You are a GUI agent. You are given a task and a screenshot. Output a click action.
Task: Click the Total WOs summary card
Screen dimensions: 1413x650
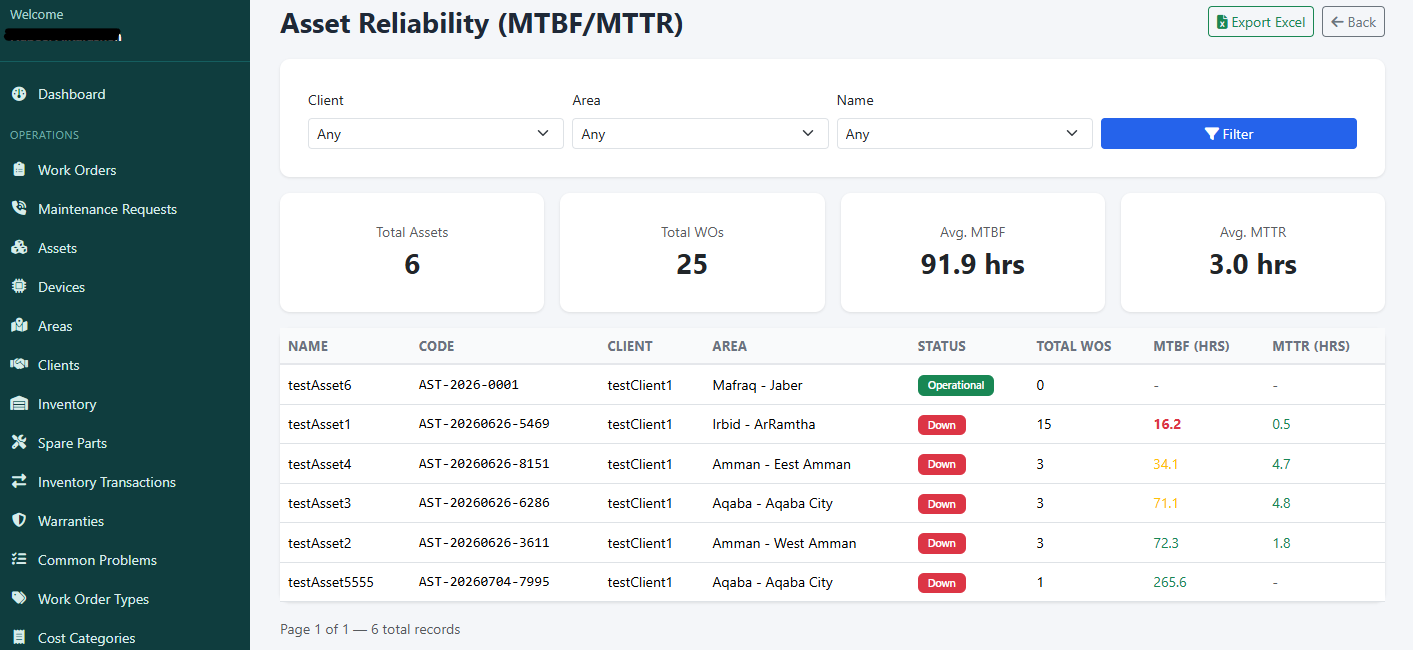point(692,252)
